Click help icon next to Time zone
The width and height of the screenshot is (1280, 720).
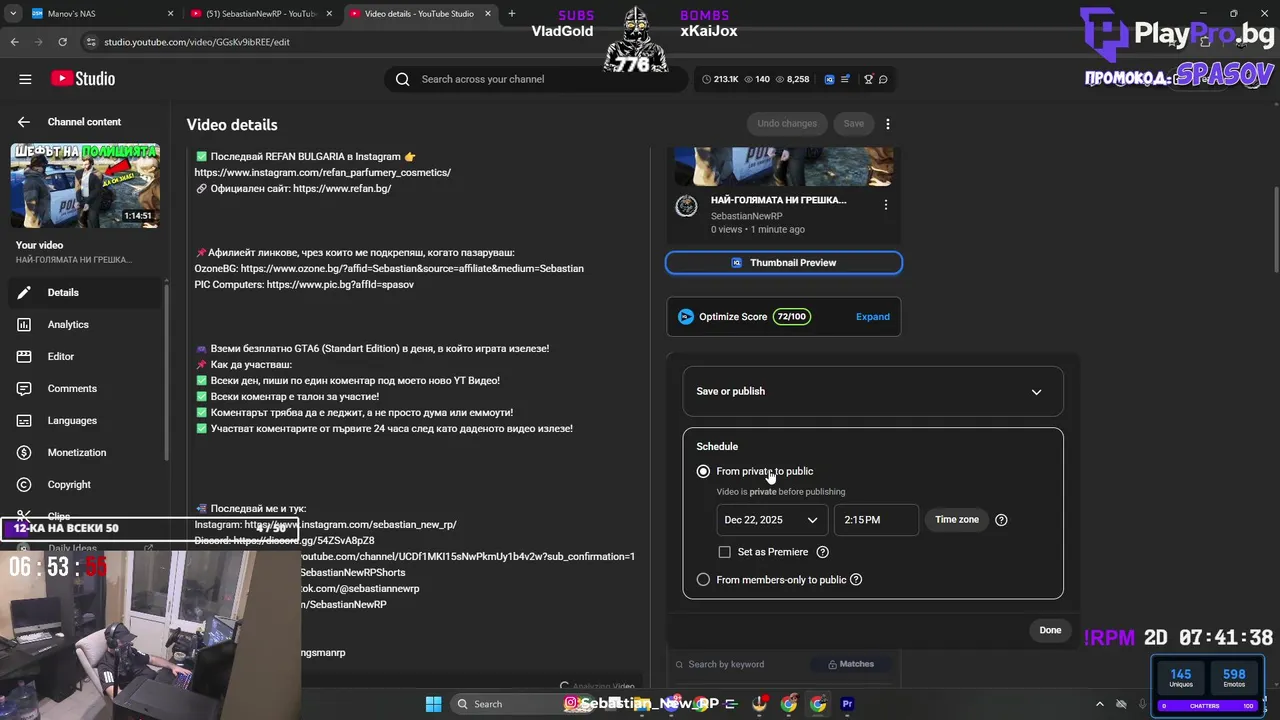click(1001, 520)
